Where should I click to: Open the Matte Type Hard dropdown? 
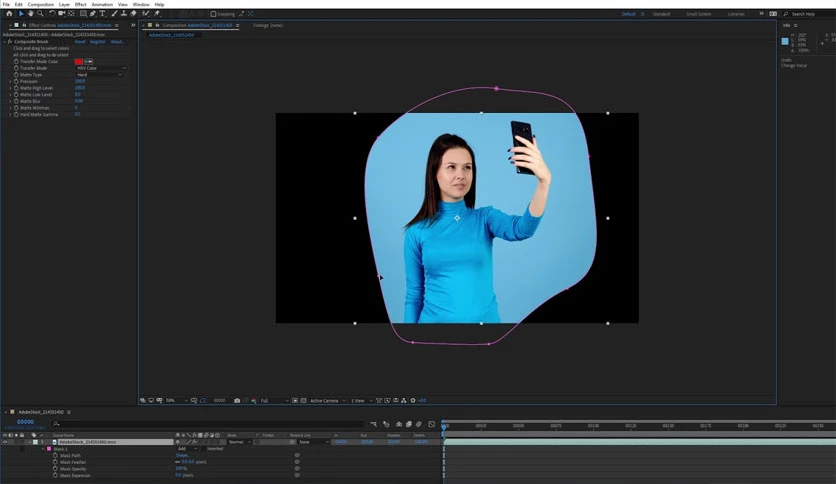[x=99, y=75]
